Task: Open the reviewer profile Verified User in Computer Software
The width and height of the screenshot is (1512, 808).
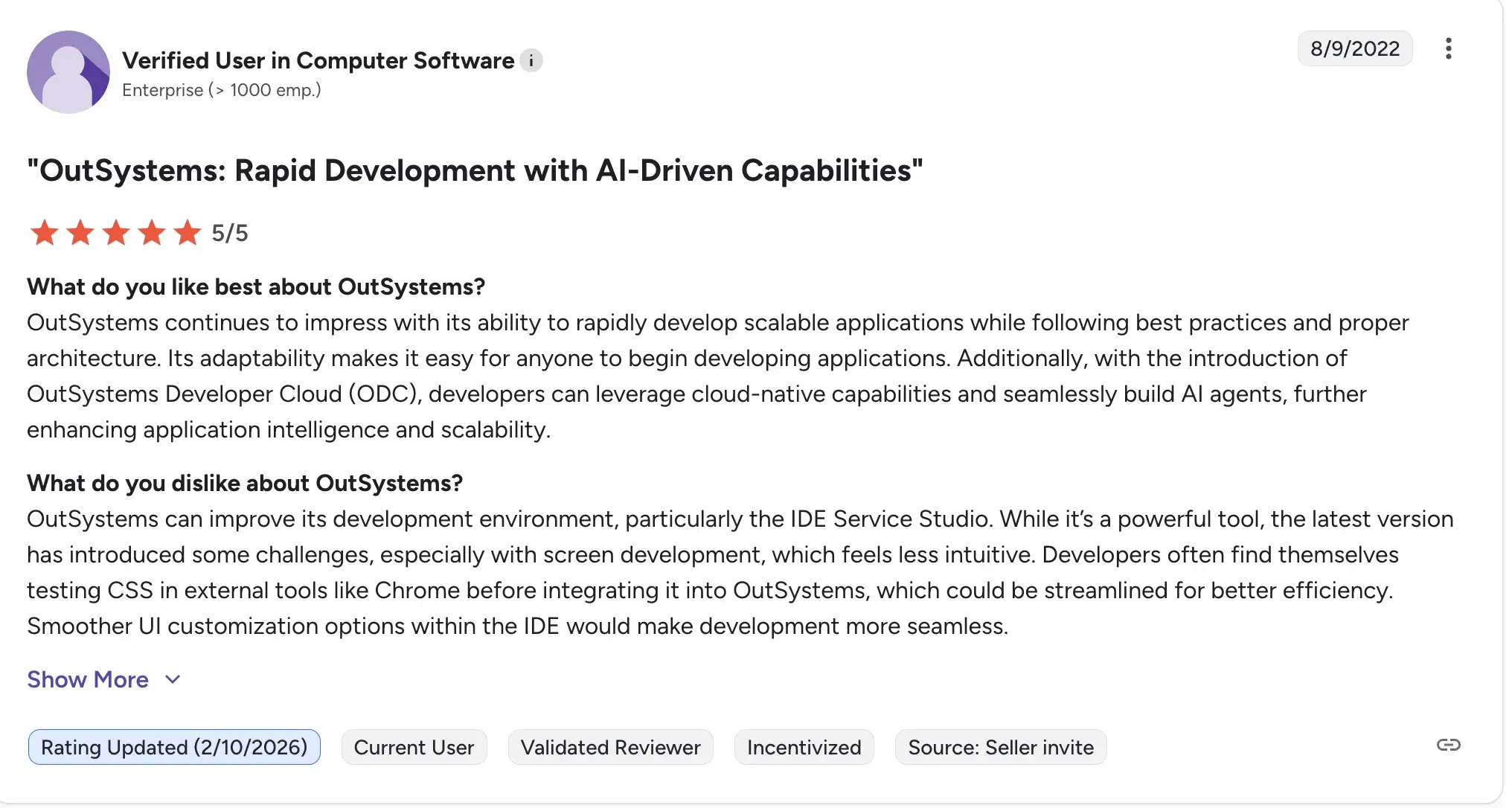Action: click(x=317, y=60)
